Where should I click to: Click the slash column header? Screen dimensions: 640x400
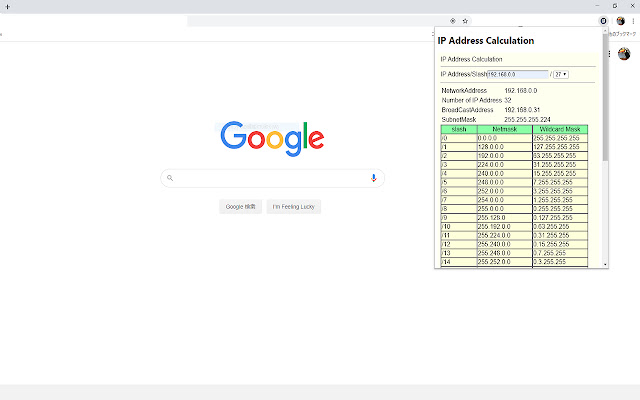point(459,129)
